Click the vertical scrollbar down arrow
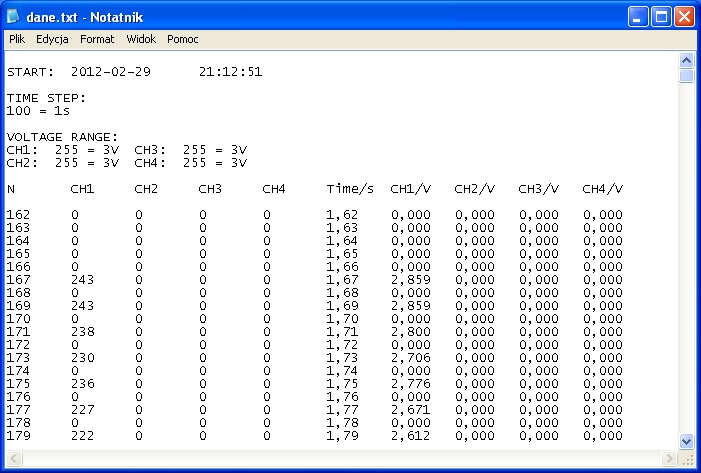The height and width of the screenshot is (473, 701). click(686, 441)
